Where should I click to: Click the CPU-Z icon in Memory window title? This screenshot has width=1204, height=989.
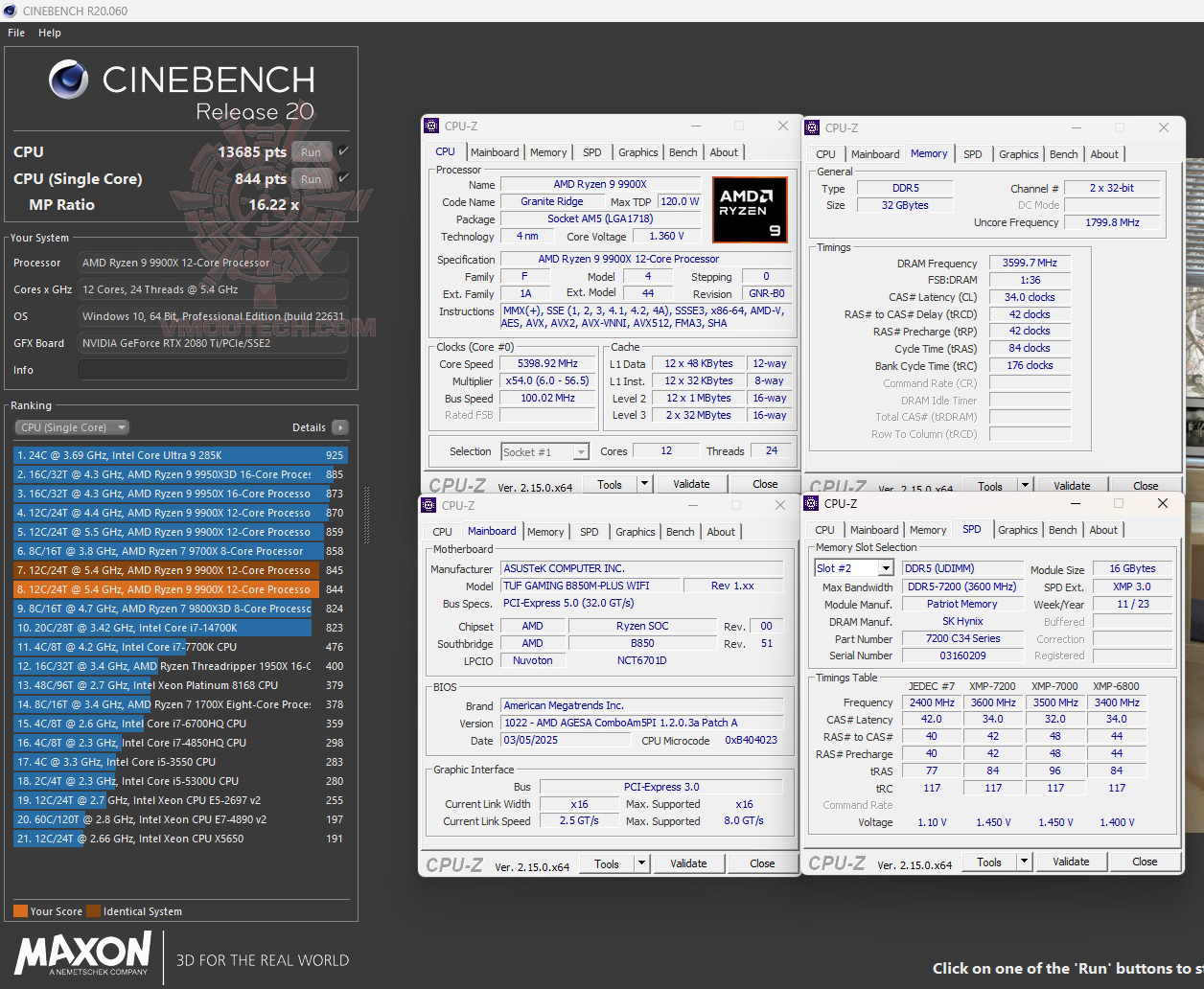(x=813, y=127)
